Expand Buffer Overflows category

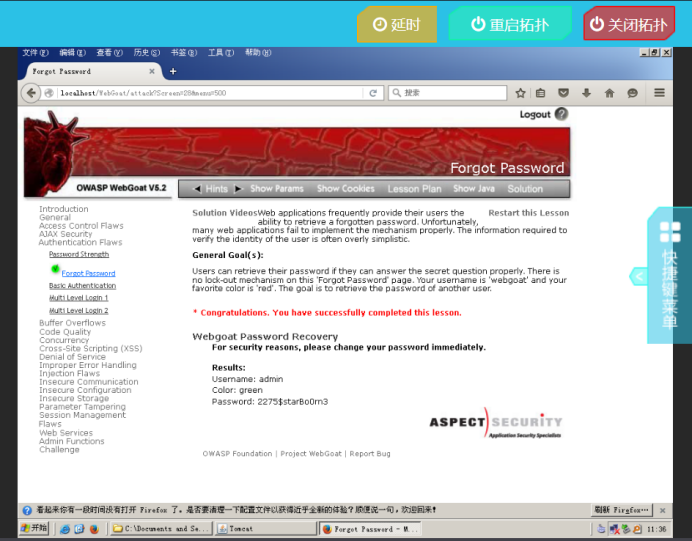coord(72,323)
